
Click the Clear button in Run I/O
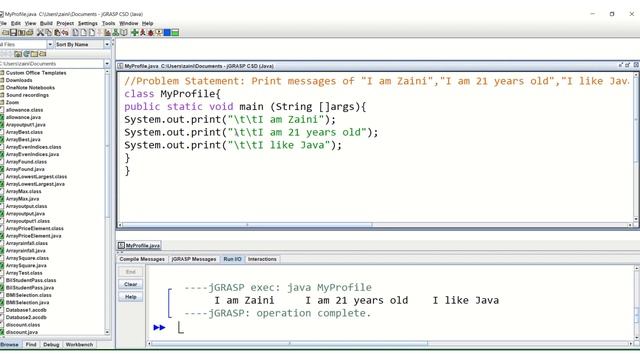131,284
